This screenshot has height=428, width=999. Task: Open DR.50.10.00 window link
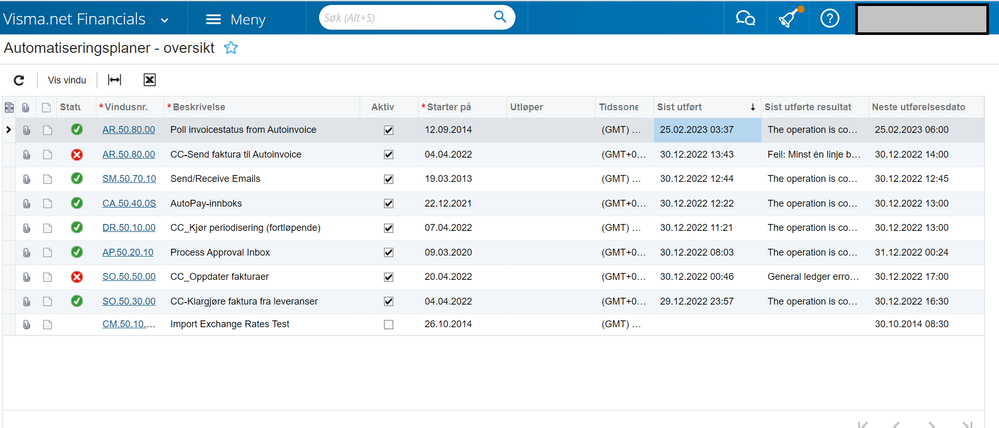[129, 227]
